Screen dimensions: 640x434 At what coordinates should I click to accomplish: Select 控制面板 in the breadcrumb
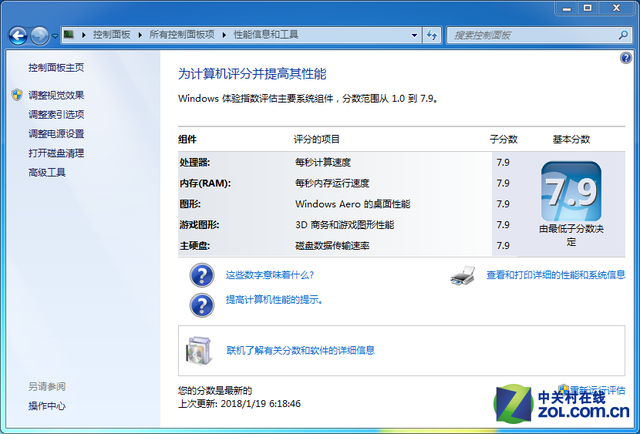[111, 35]
